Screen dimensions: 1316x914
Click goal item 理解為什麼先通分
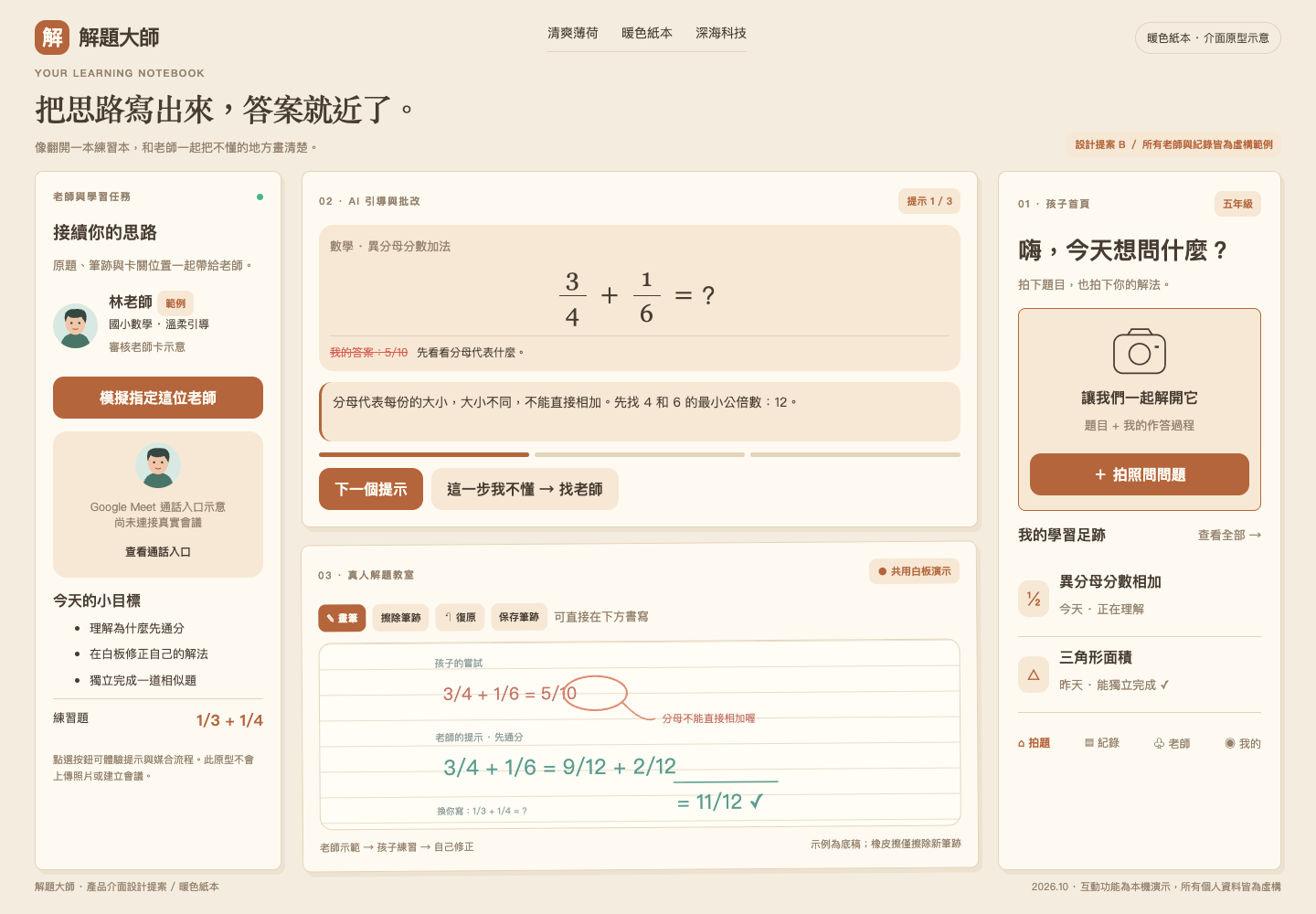click(137, 628)
